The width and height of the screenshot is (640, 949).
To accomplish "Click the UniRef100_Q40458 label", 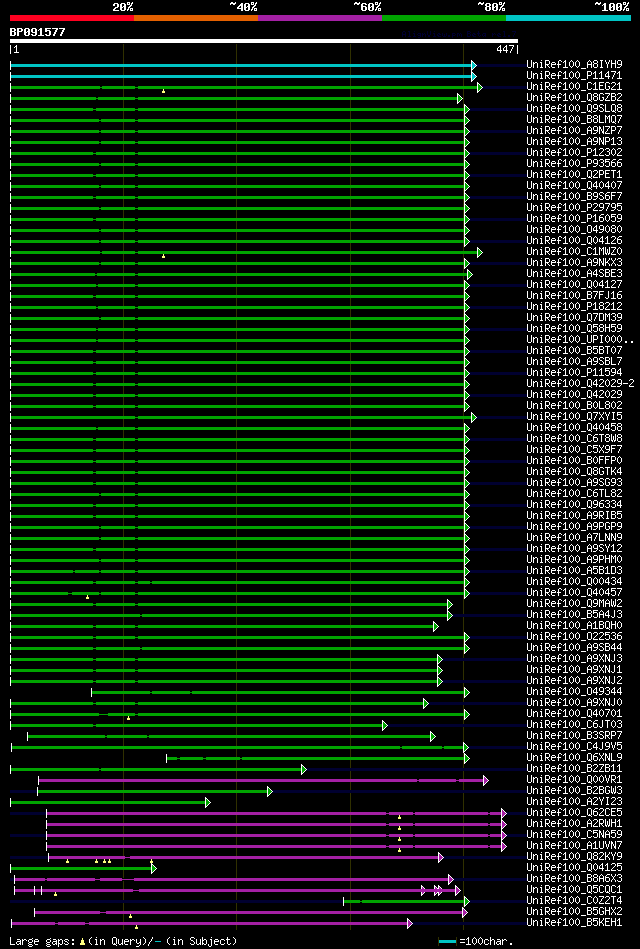I will coord(575,428).
